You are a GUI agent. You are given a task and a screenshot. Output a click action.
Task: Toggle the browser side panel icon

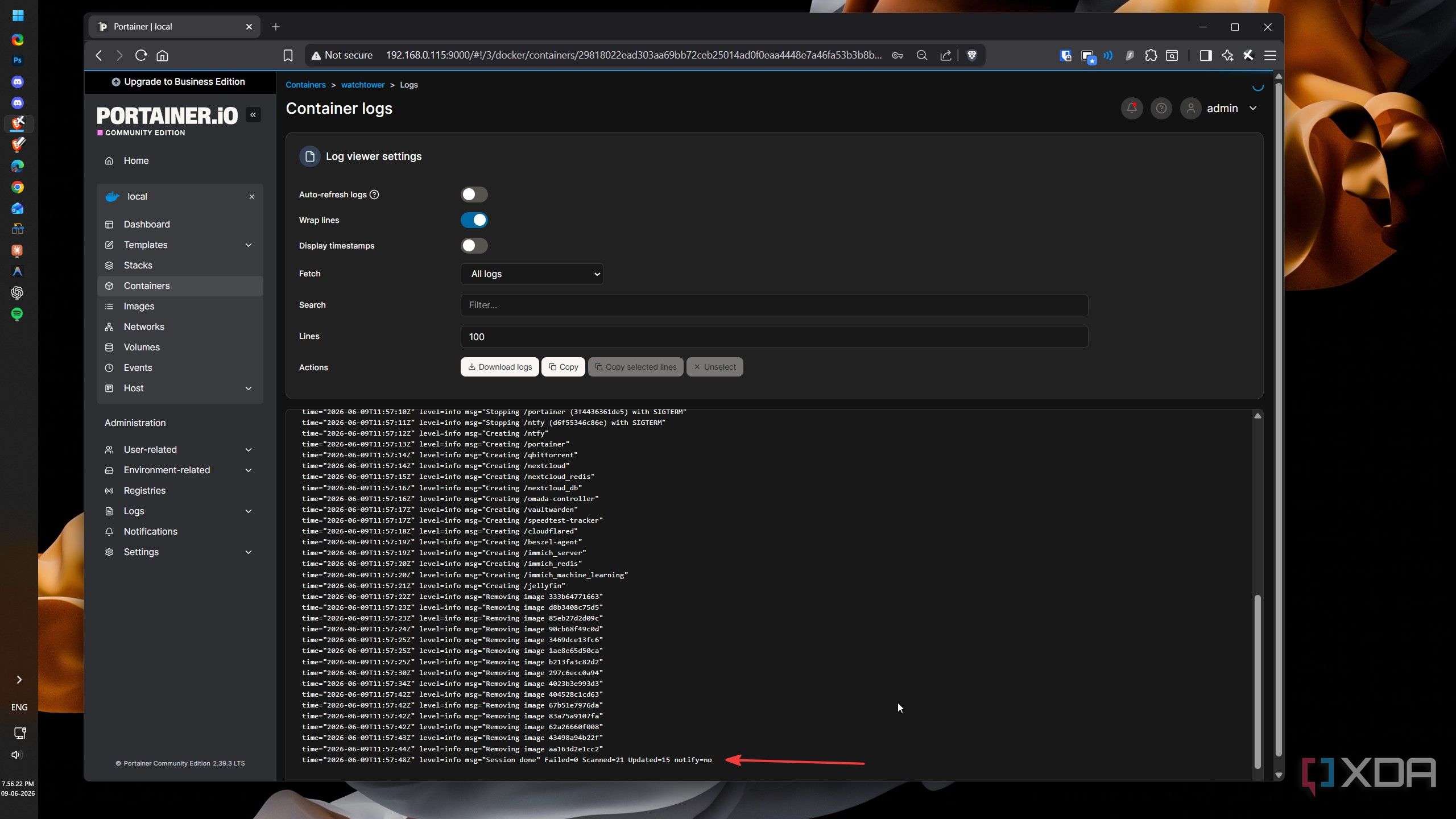click(1205, 55)
